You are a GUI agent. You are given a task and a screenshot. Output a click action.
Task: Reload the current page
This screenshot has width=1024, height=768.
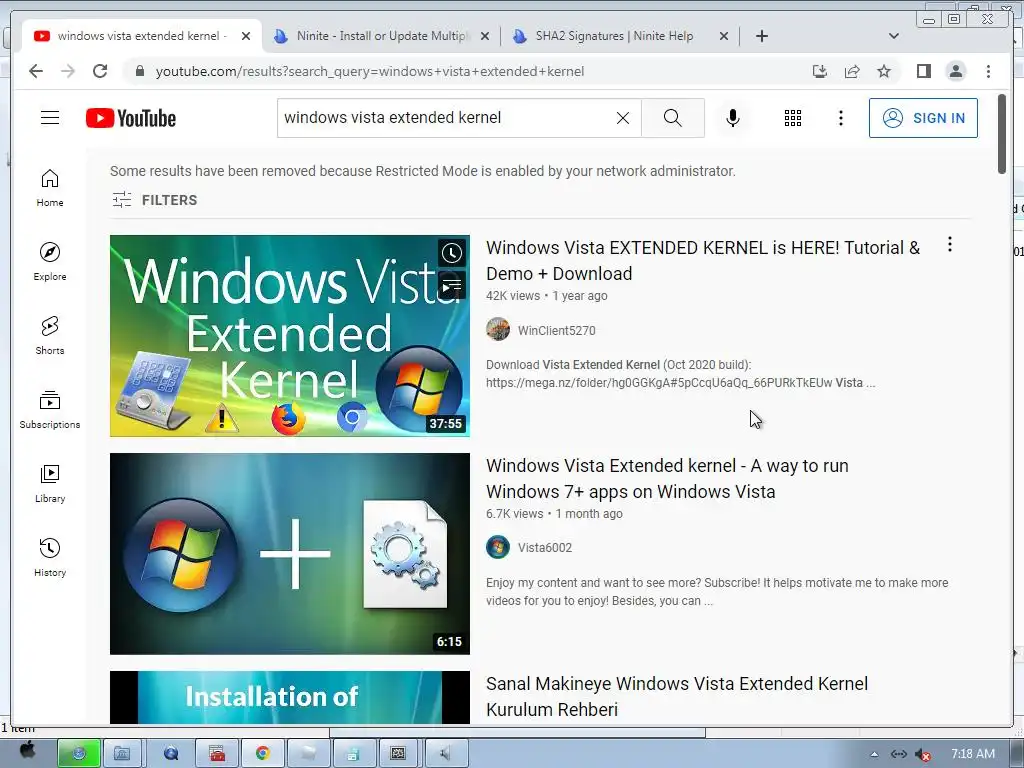coord(100,71)
